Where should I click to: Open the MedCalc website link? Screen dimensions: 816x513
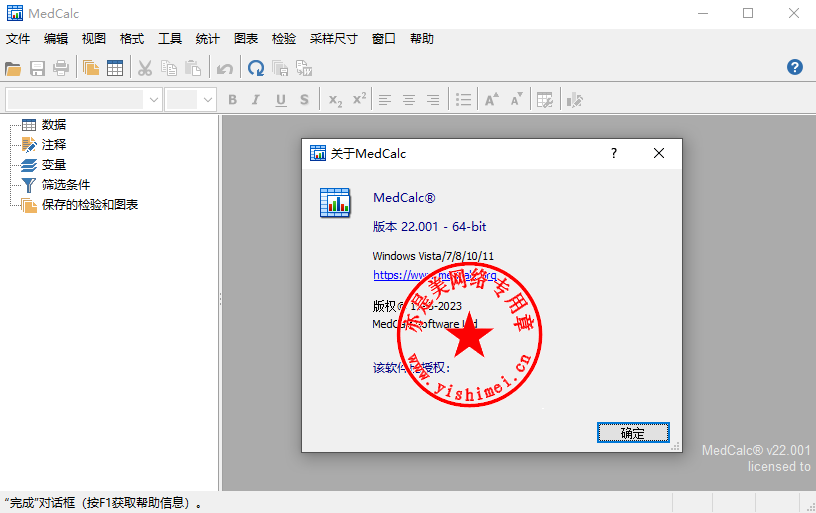[435, 275]
